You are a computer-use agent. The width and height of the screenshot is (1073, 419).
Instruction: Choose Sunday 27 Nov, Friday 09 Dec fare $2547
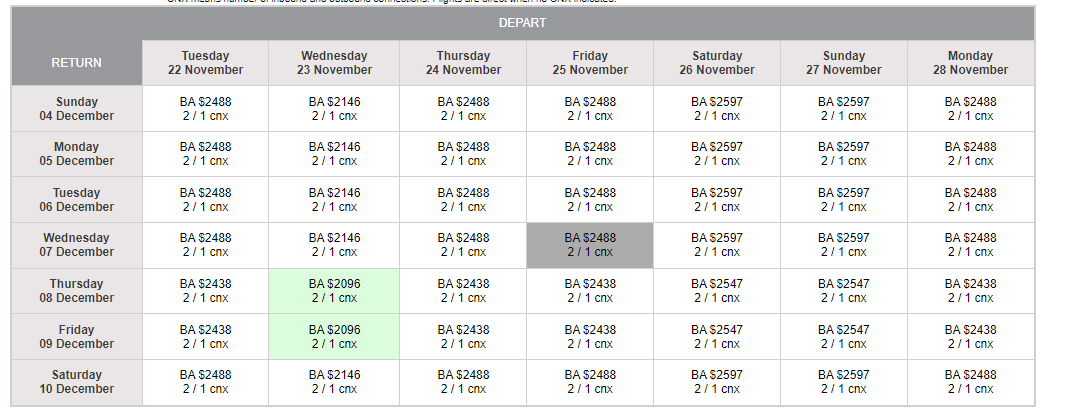click(x=844, y=336)
